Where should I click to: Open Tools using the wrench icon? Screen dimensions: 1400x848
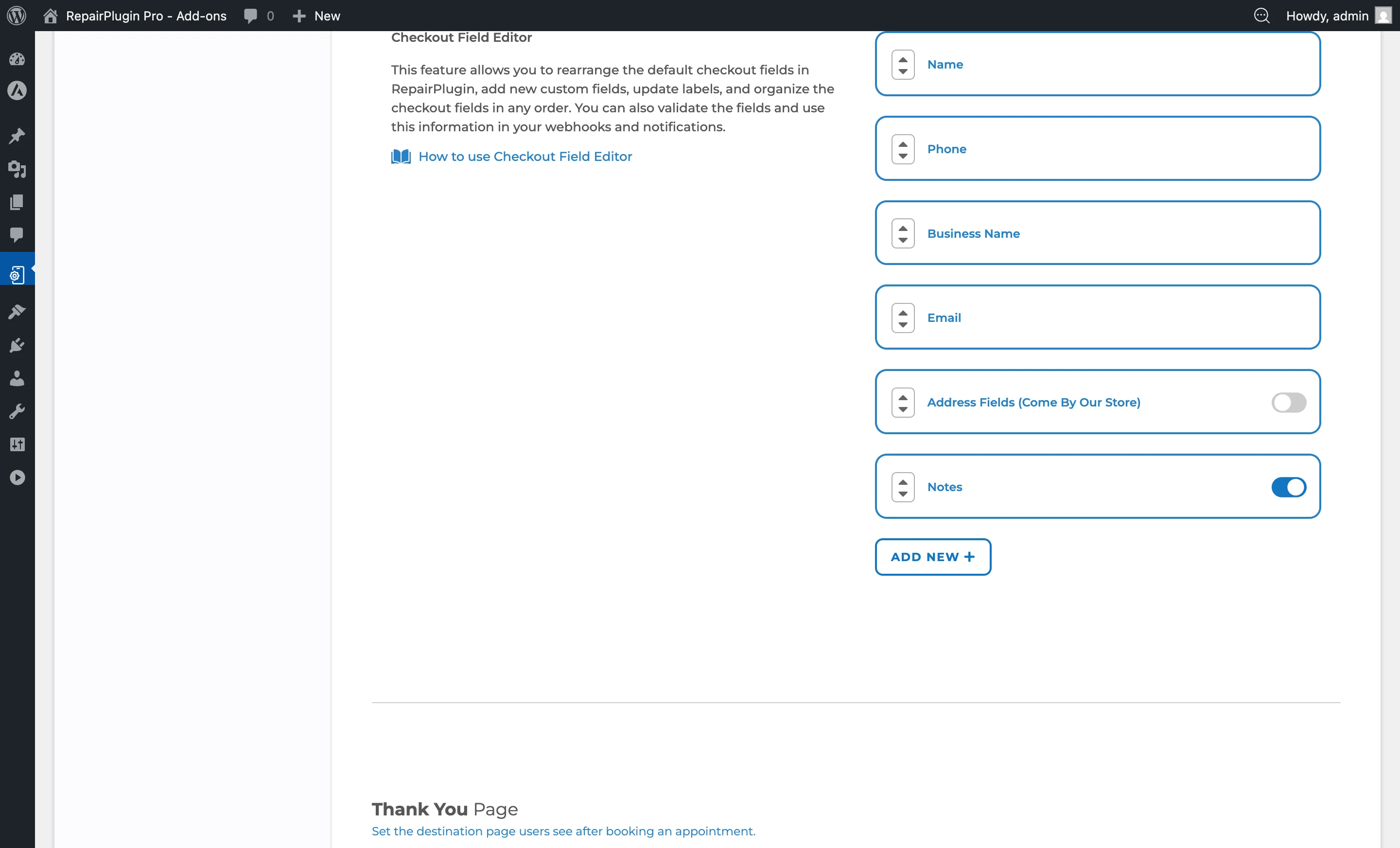(17, 411)
